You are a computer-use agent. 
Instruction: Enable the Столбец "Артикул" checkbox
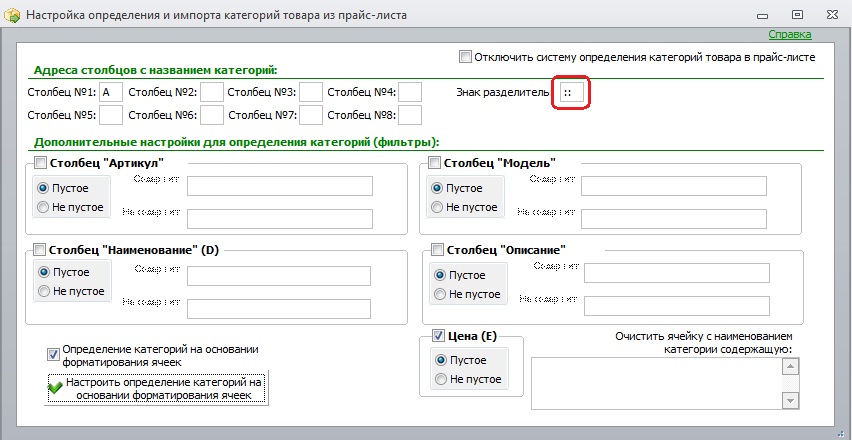[41, 163]
